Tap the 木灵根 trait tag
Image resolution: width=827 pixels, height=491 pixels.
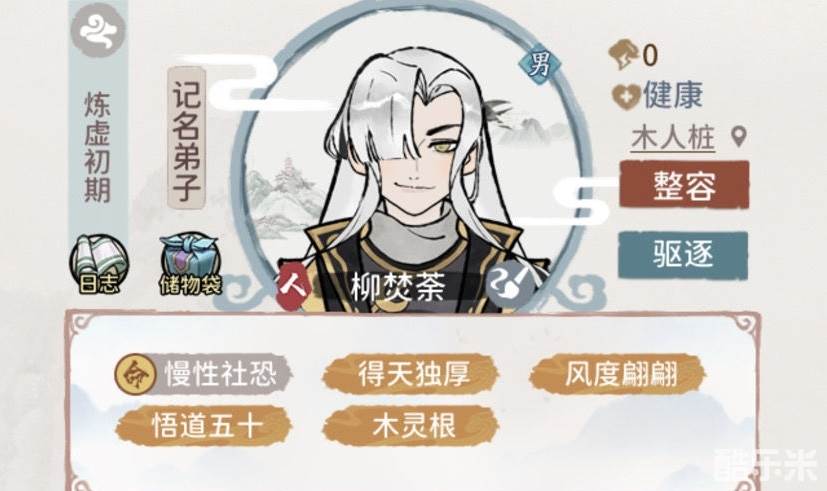click(411, 426)
